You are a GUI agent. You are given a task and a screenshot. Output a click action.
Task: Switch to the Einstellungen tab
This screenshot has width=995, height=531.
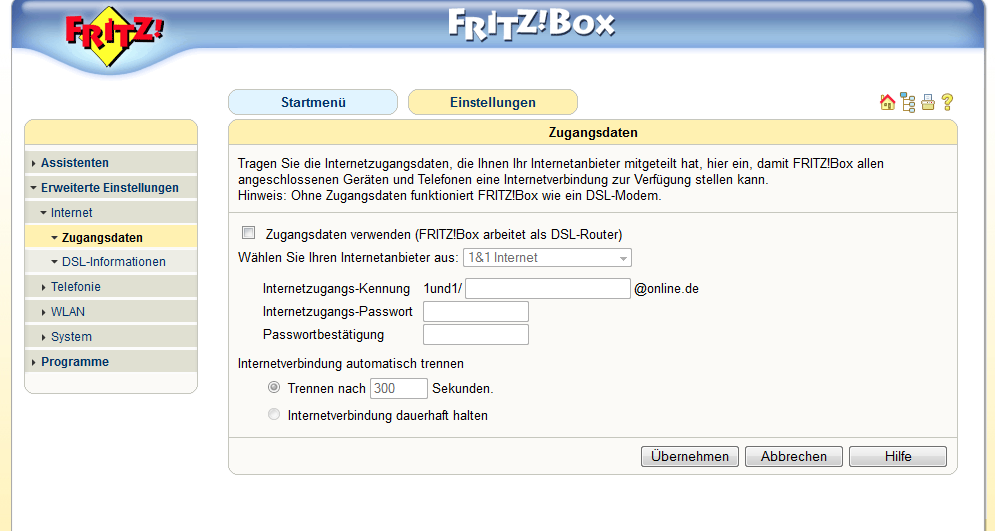[492, 102]
